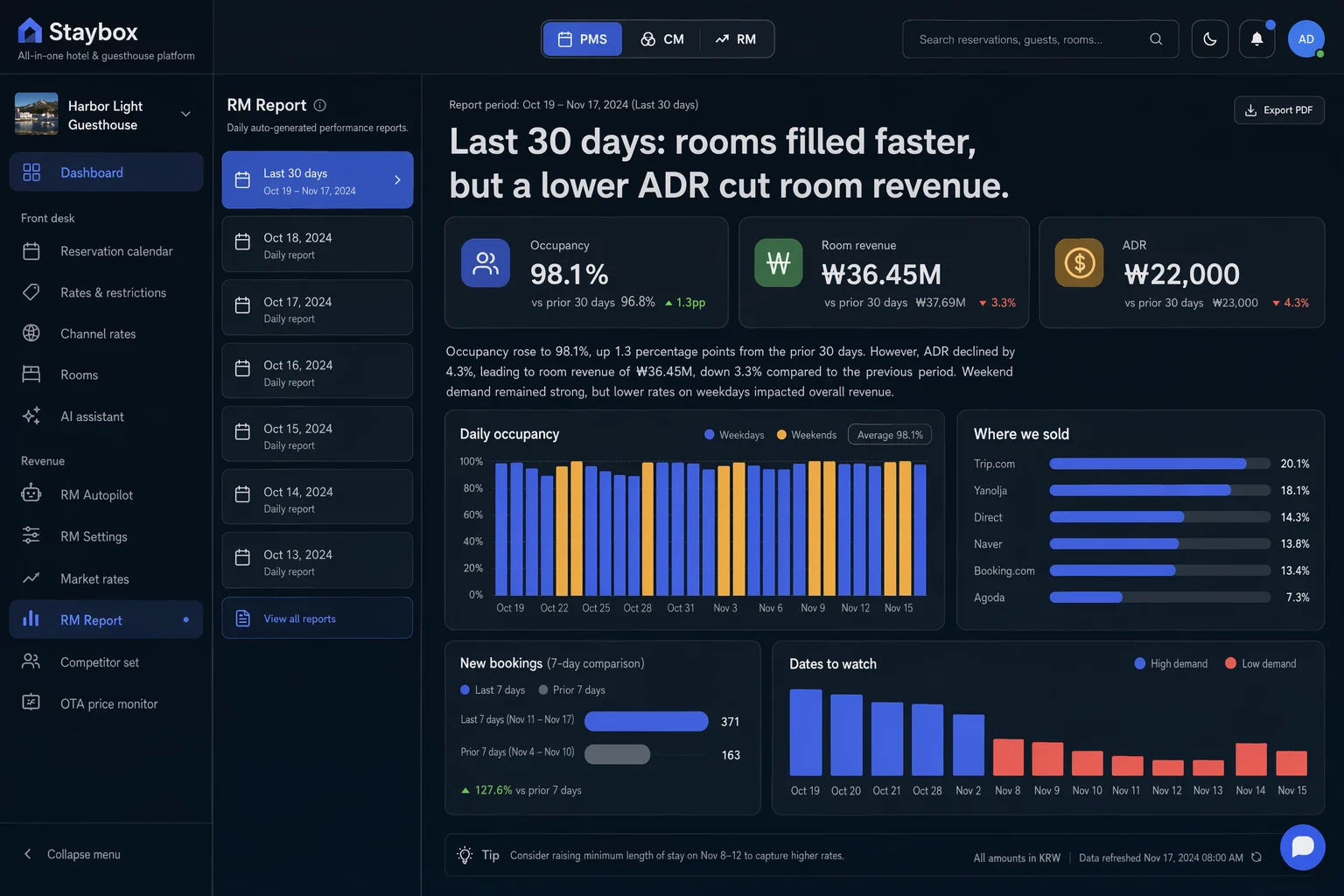Click the Competitor set people icon
The height and width of the screenshot is (896, 1344).
click(31, 661)
